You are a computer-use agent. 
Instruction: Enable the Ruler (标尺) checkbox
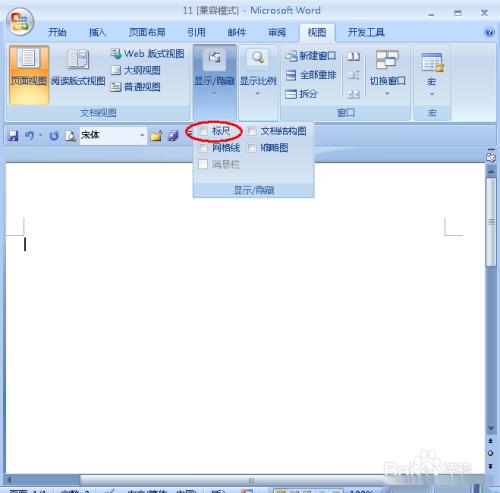coord(203,131)
